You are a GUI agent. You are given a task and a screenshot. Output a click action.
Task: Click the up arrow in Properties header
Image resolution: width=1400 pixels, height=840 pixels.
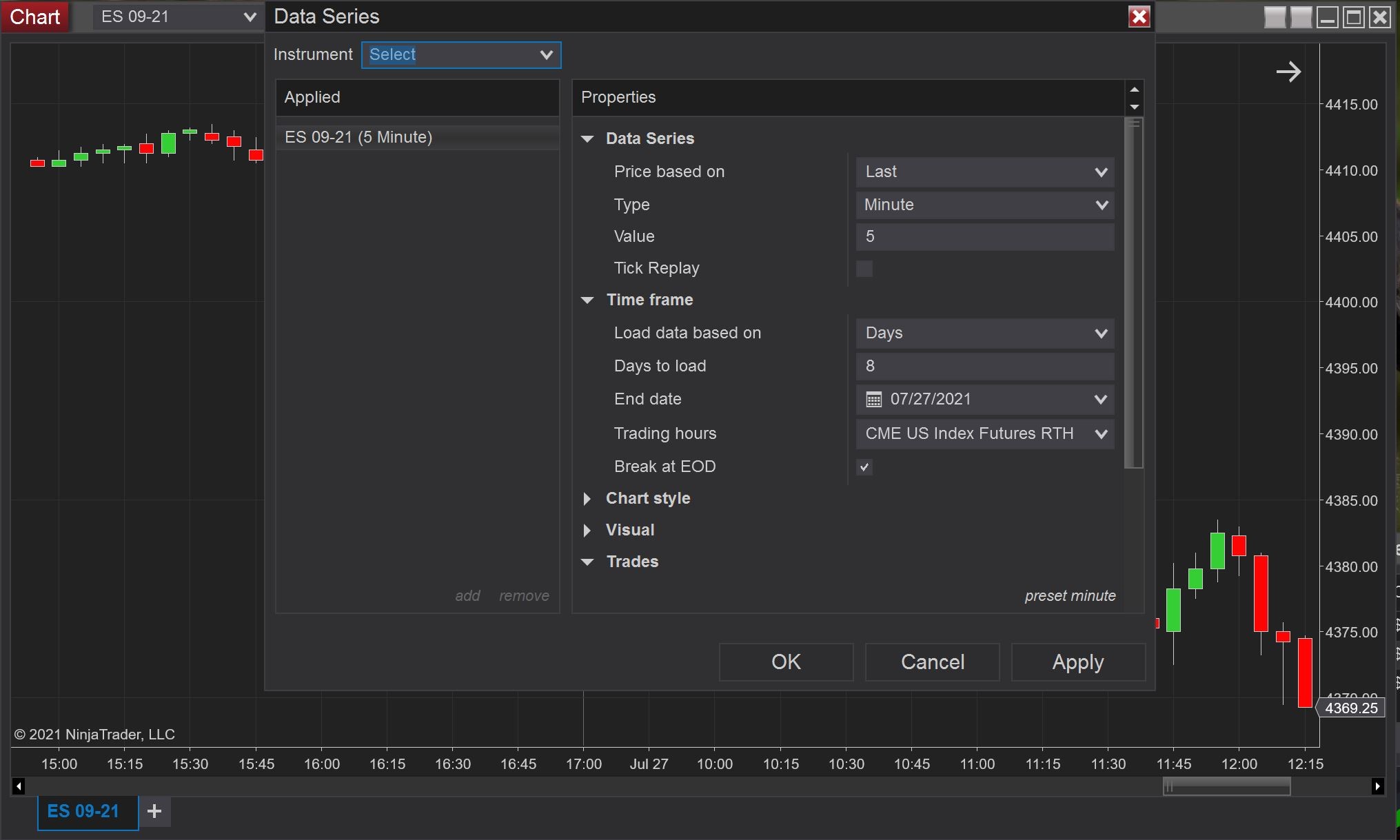click(x=1134, y=90)
